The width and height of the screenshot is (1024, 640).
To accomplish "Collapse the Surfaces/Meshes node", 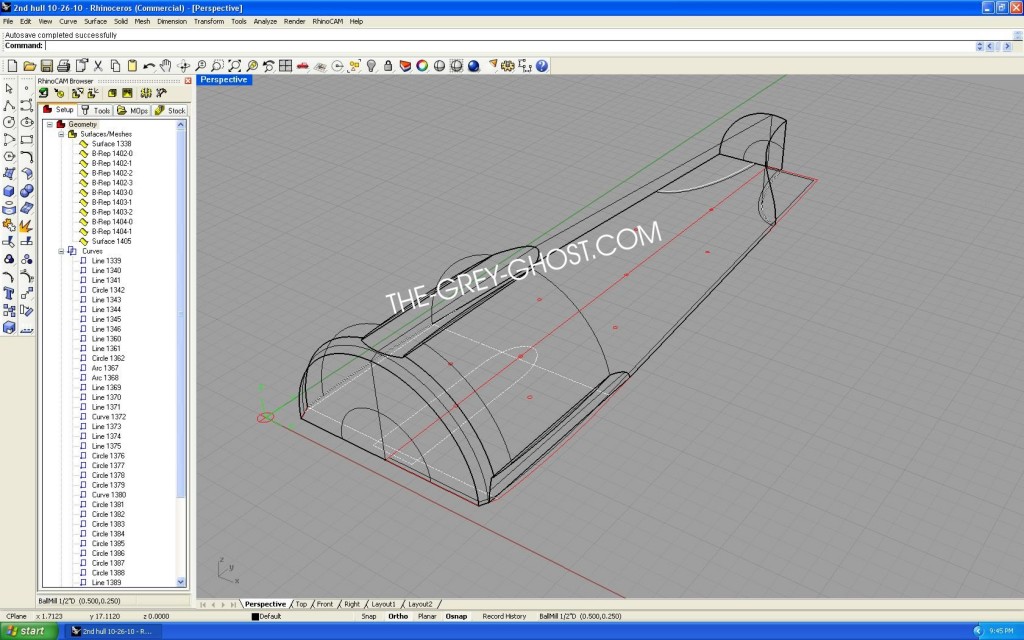I will [61, 134].
